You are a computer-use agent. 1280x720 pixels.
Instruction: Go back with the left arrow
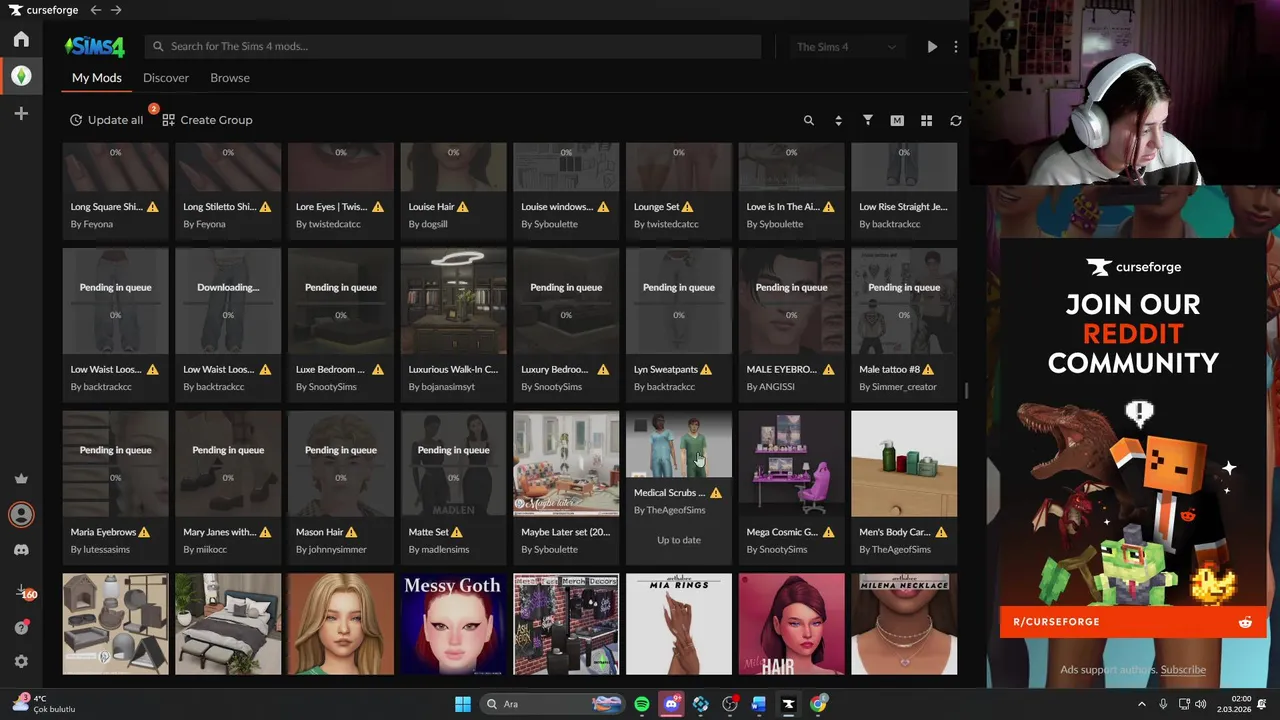pyautogui.click(x=96, y=10)
